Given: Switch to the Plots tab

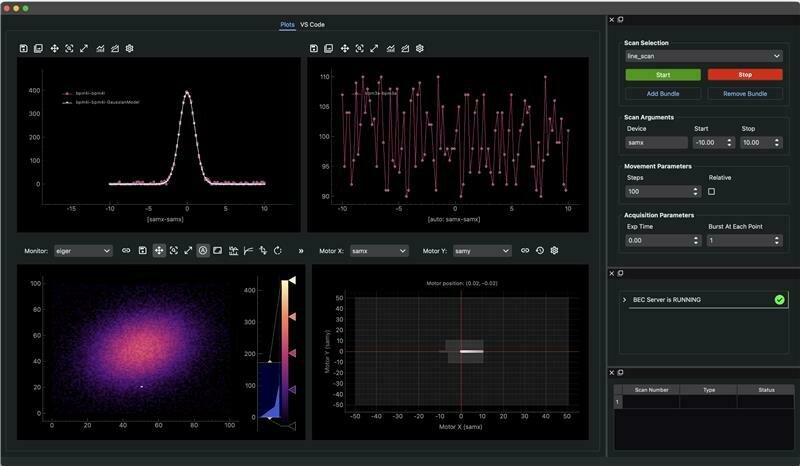Looking at the screenshot, I should coord(287,24).
